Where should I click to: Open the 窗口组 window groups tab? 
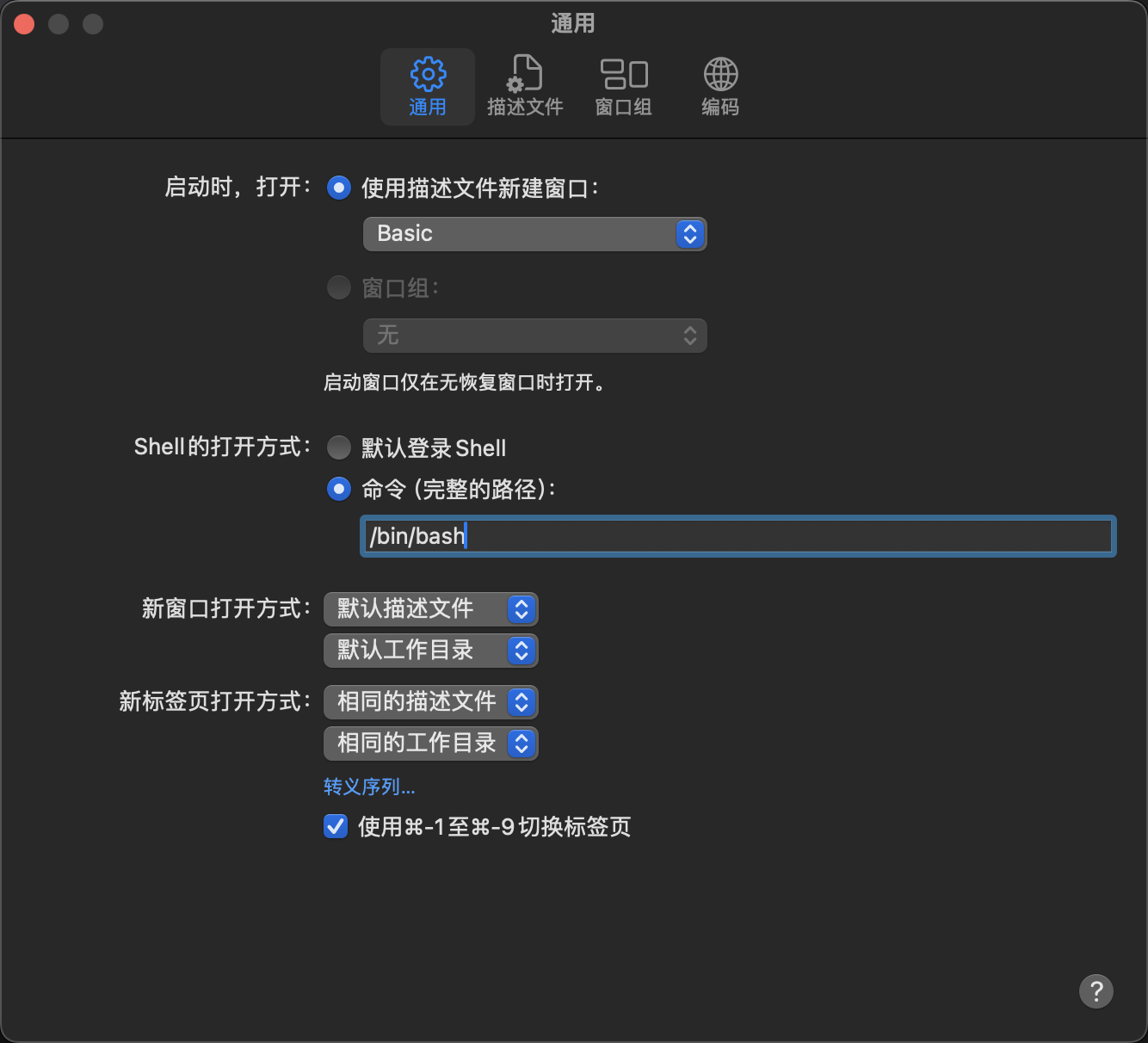624,87
